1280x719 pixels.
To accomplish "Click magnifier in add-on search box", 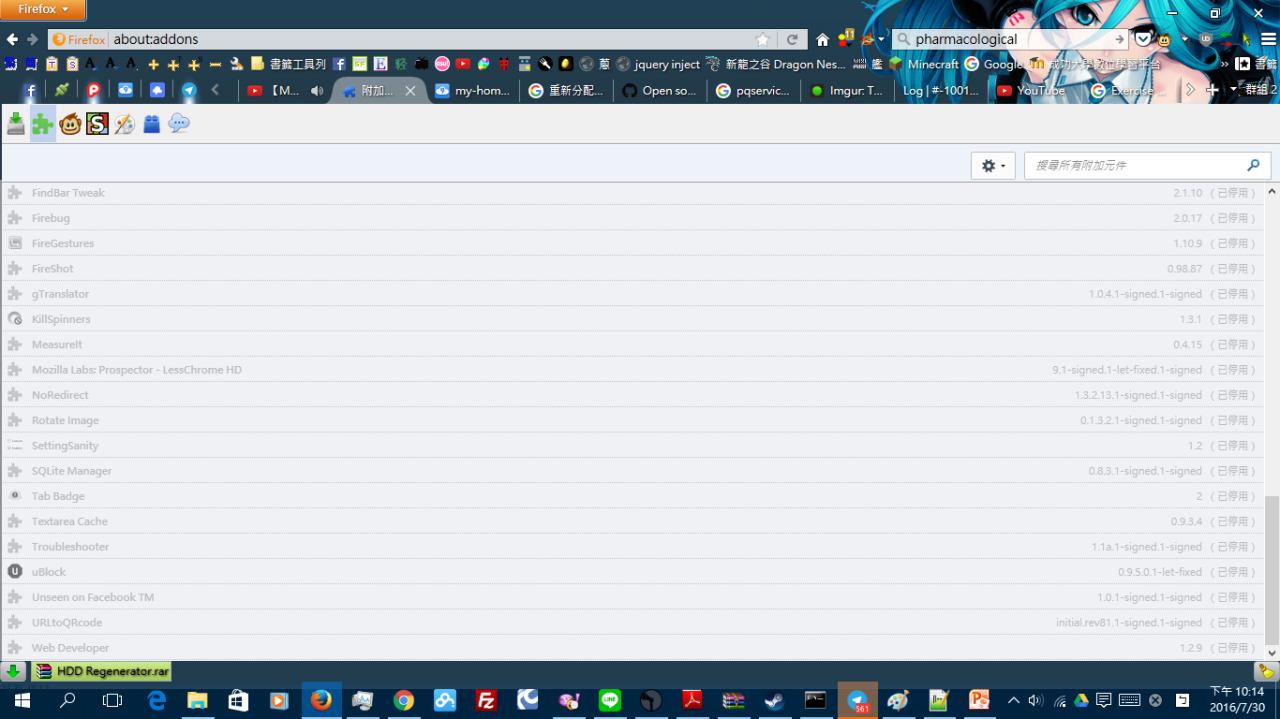I will 1254,166.
